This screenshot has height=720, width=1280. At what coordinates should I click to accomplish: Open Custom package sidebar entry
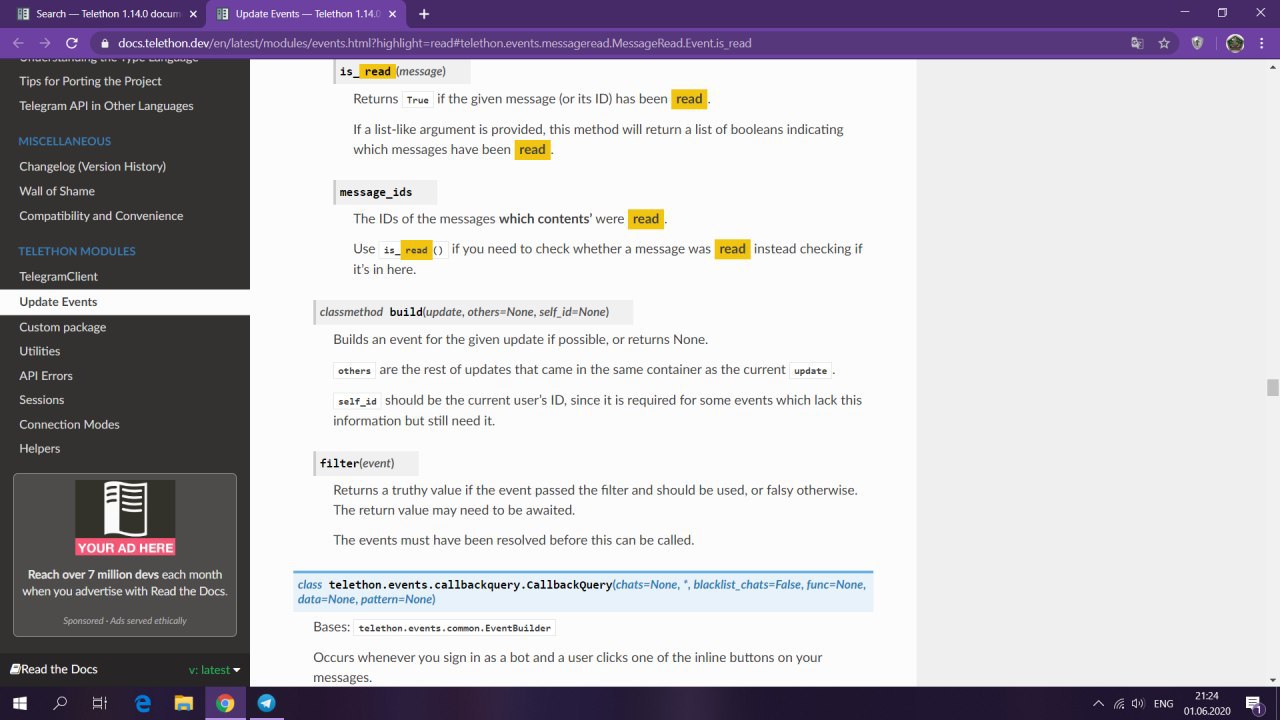pyautogui.click(x=62, y=327)
